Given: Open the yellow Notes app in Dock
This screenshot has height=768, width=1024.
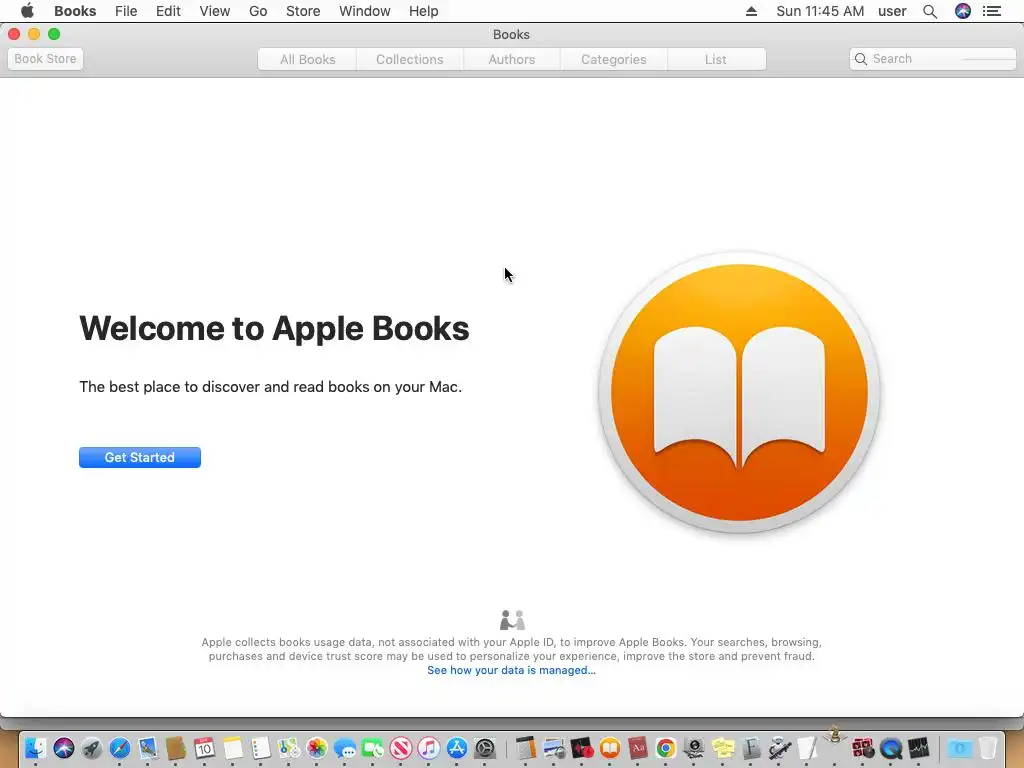Looking at the screenshot, I should (232, 748).
